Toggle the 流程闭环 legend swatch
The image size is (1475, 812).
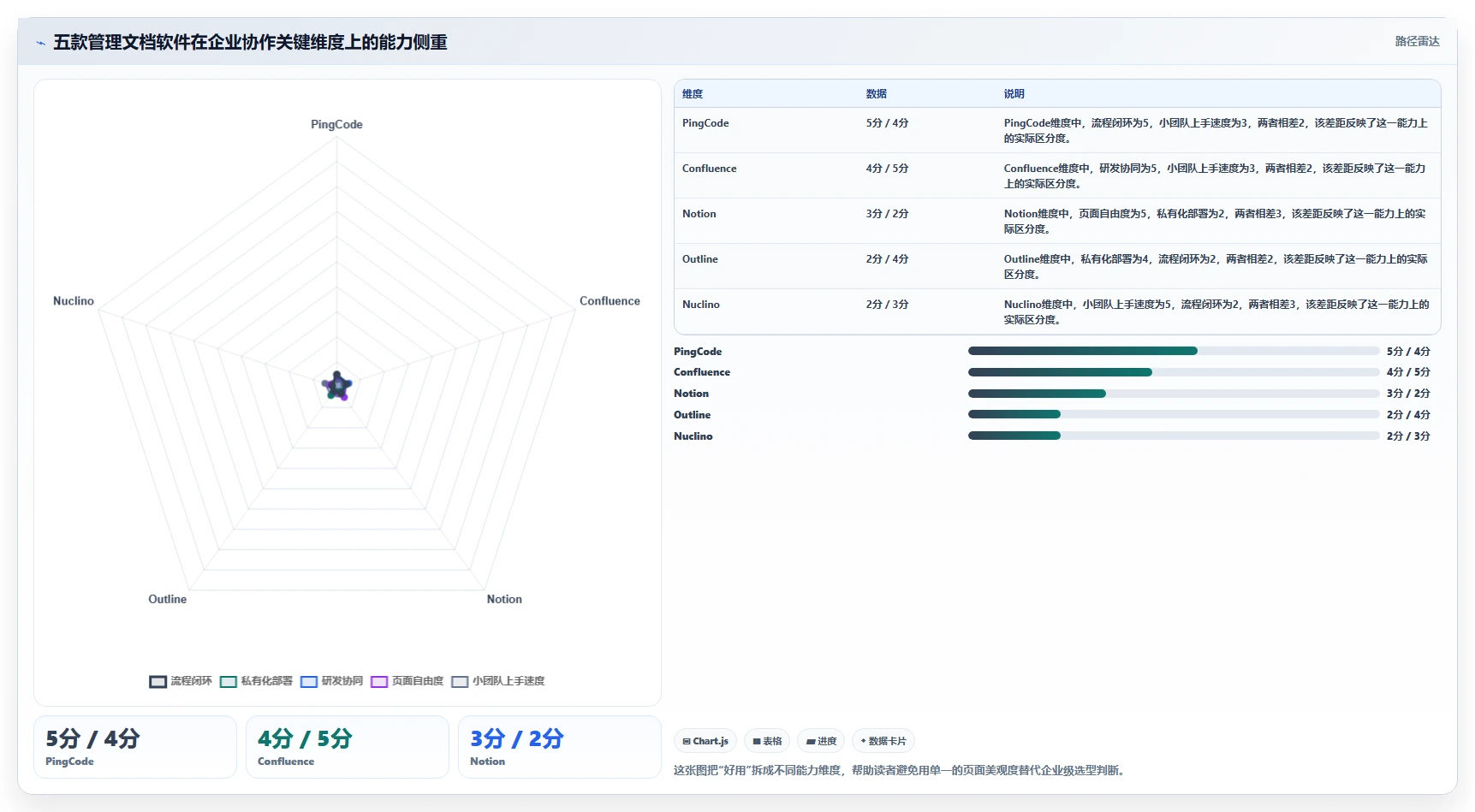tap(158, 682)
